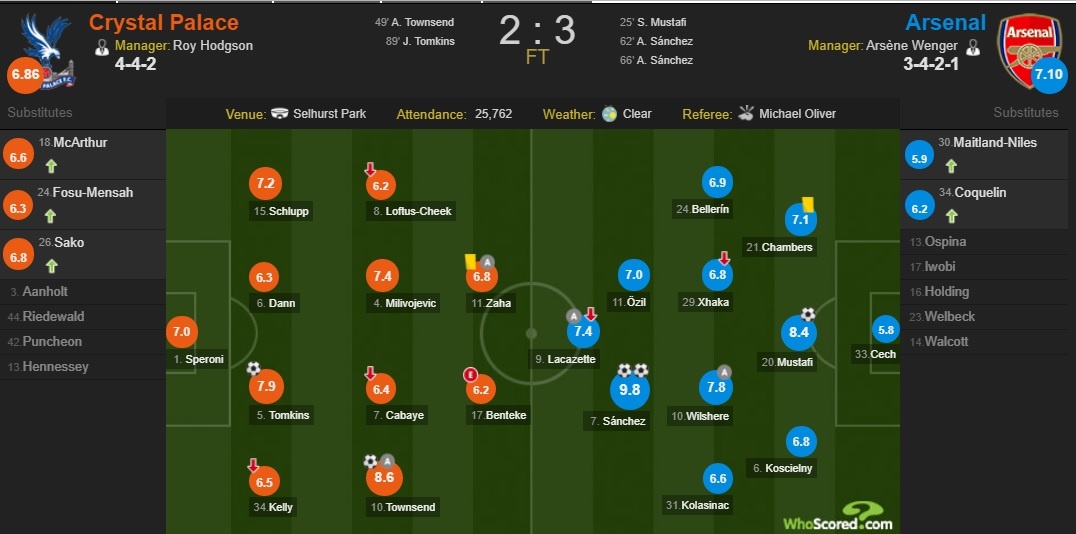Open the Arsenal team name link
Image resolution: width=1076 pixels, height=534 pixels.
(x=945, y=22)
